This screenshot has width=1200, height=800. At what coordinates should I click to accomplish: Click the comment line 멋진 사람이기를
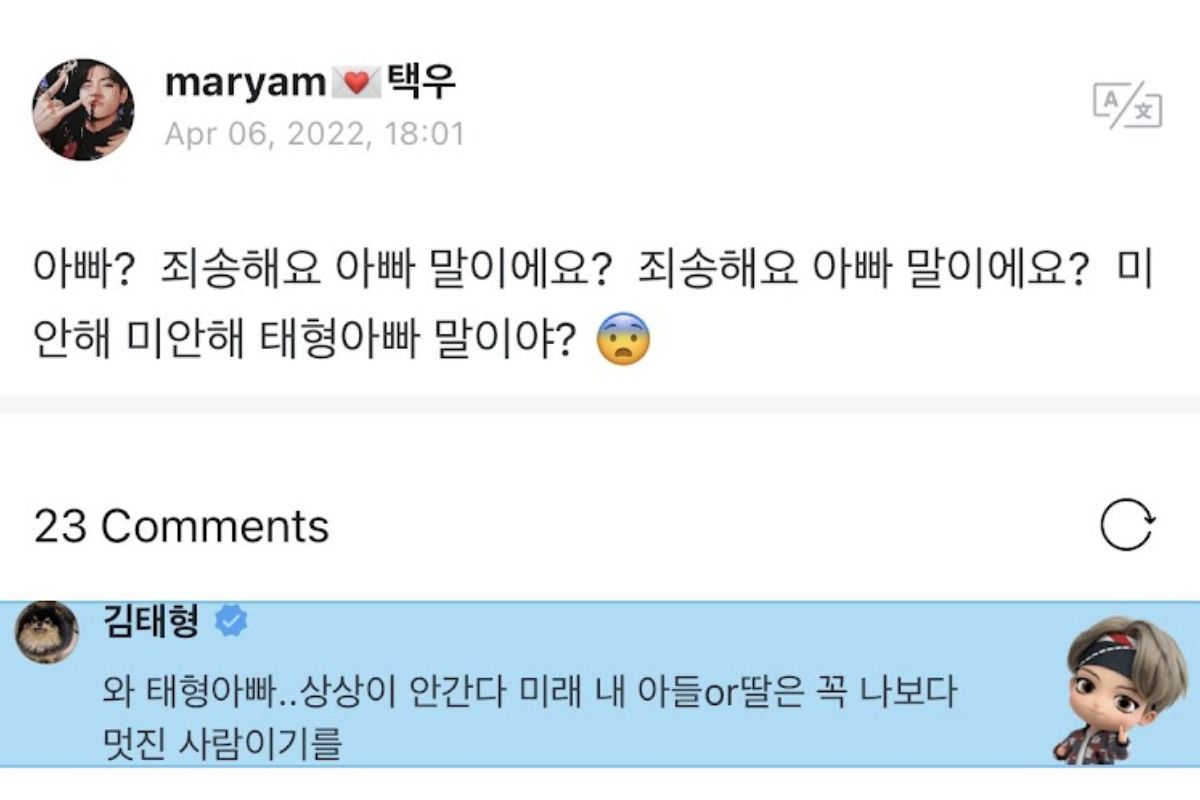point(222,745)
